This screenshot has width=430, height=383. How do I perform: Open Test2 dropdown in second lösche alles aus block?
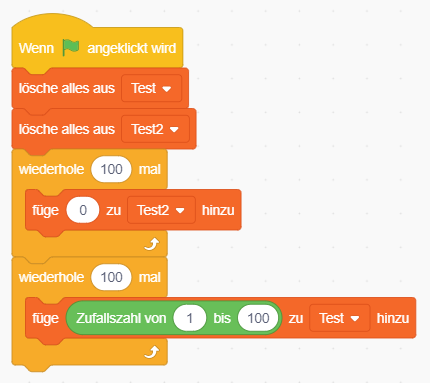155,129
